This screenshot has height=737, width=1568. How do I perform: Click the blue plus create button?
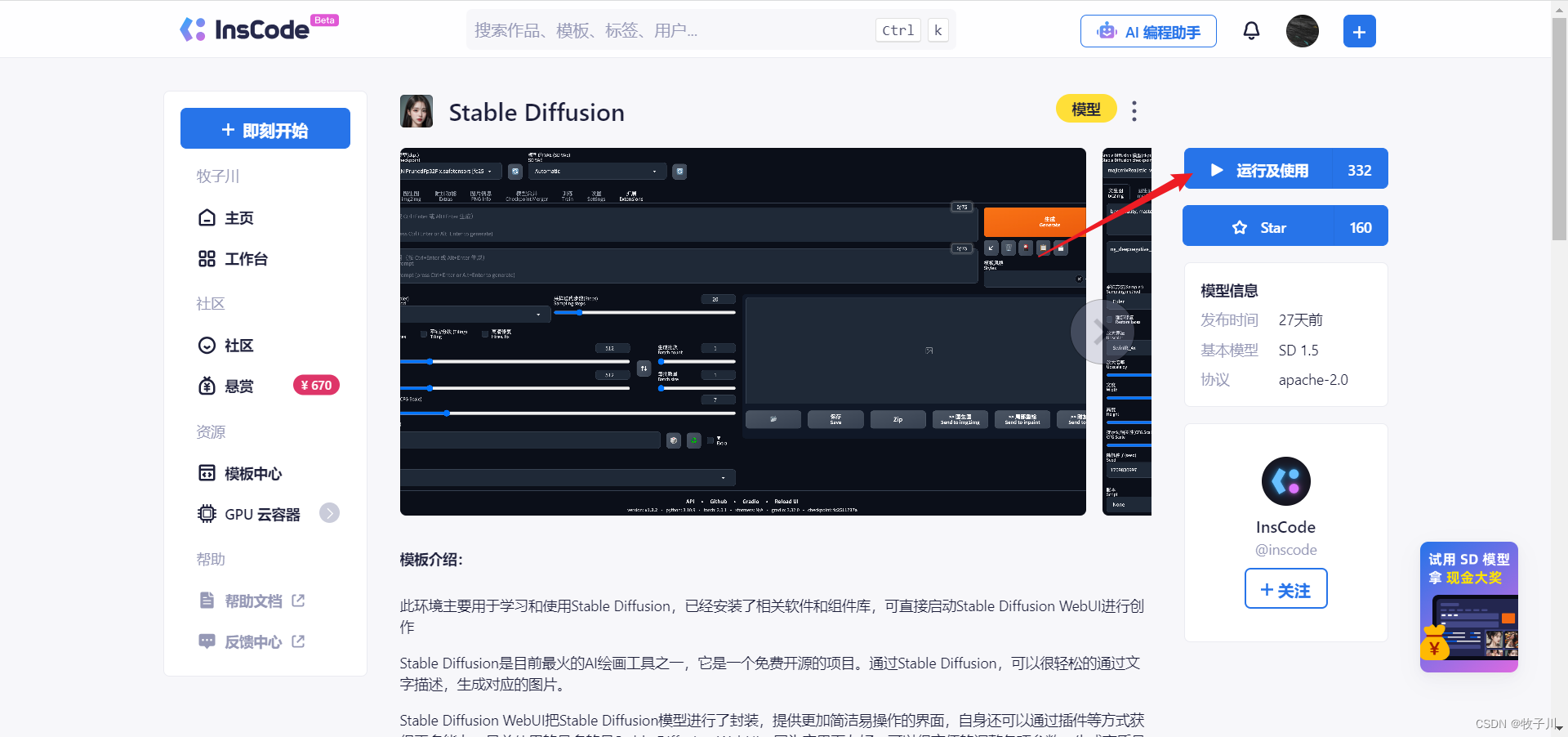click(1360, 31)
